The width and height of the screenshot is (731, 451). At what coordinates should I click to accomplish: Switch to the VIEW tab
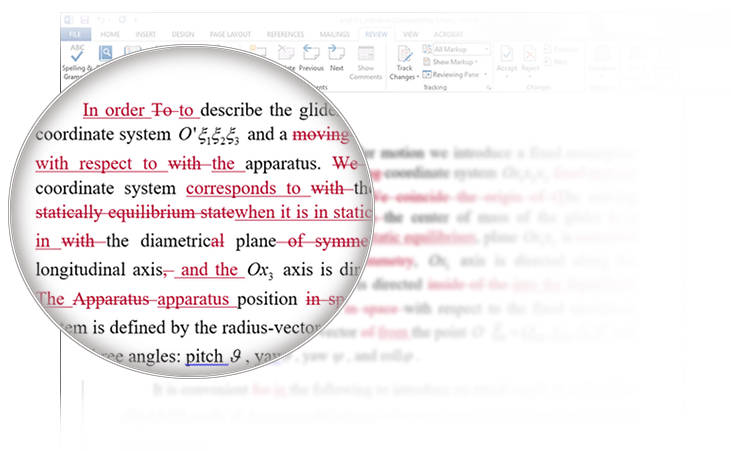410,35
